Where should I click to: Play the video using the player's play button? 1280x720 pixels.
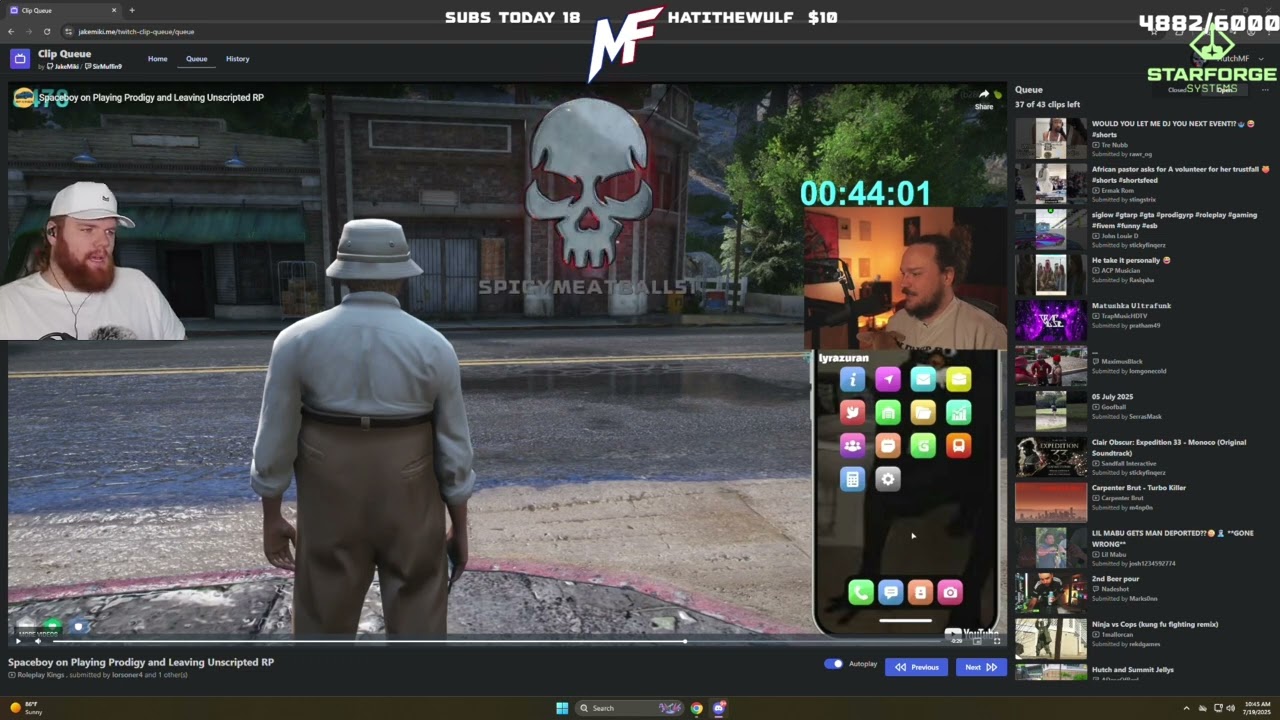[x=18, y=641]
